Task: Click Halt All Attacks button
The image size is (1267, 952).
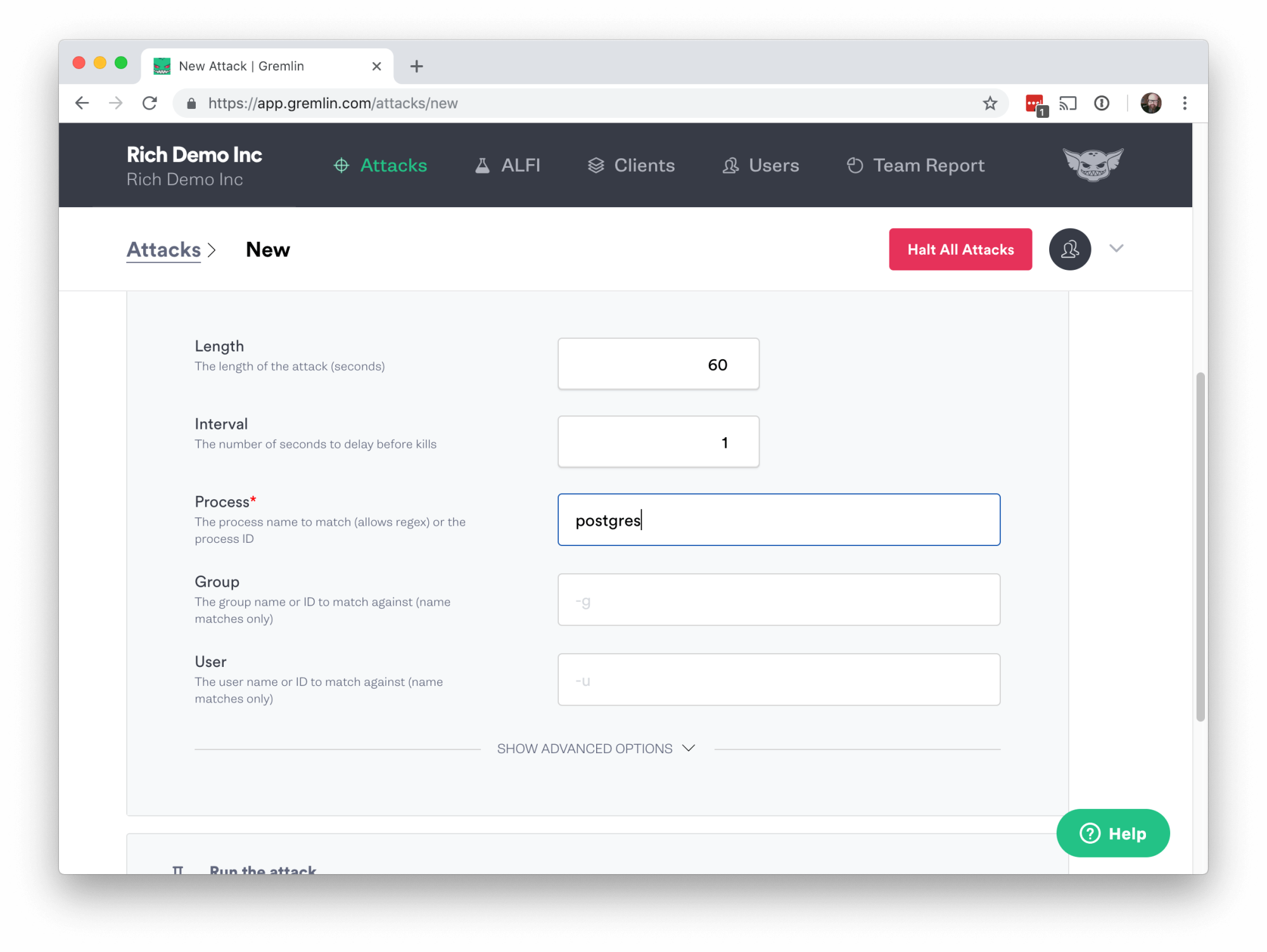Action: pyautogui.click(x=960, y=249)
